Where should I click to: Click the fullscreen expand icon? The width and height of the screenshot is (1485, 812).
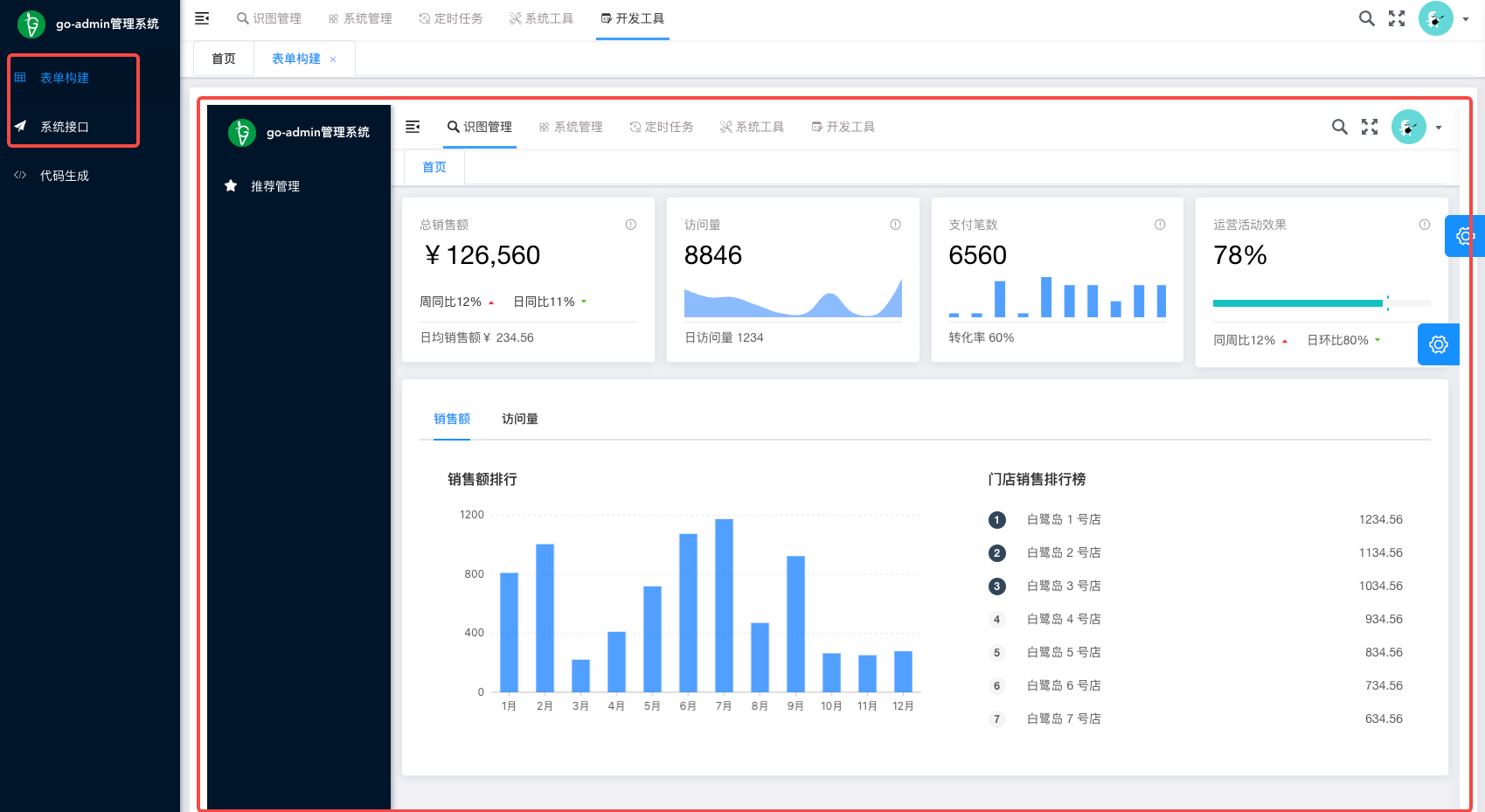click(1398, 17)
